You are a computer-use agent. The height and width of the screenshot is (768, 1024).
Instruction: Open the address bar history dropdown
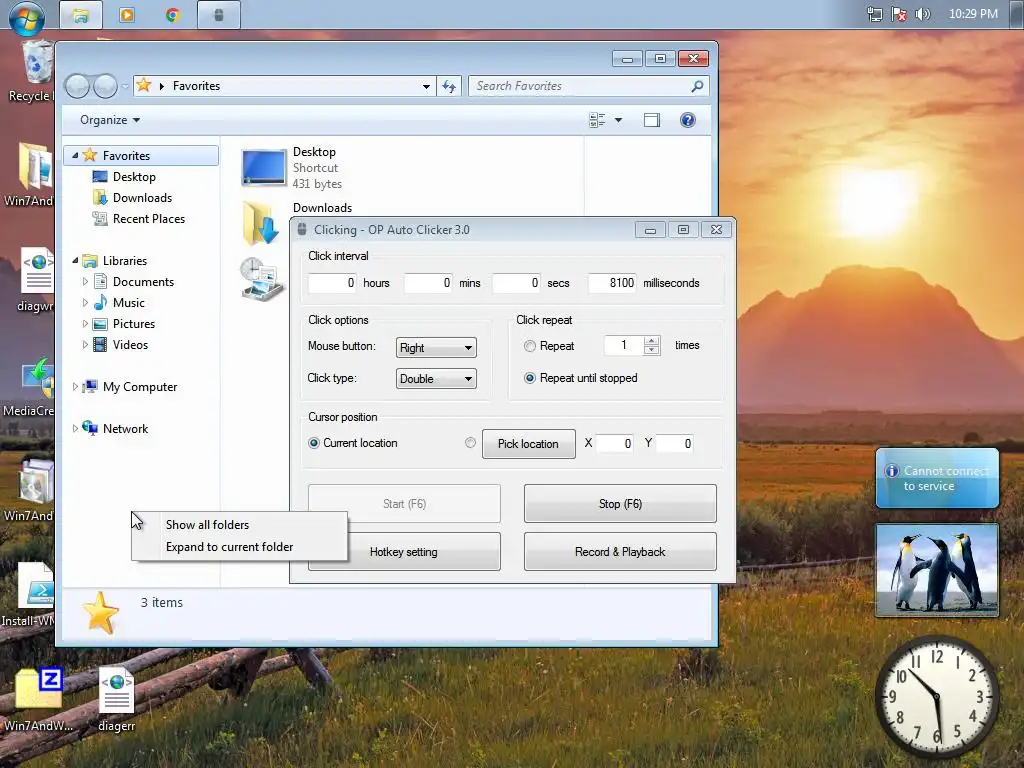coord(426,86)
